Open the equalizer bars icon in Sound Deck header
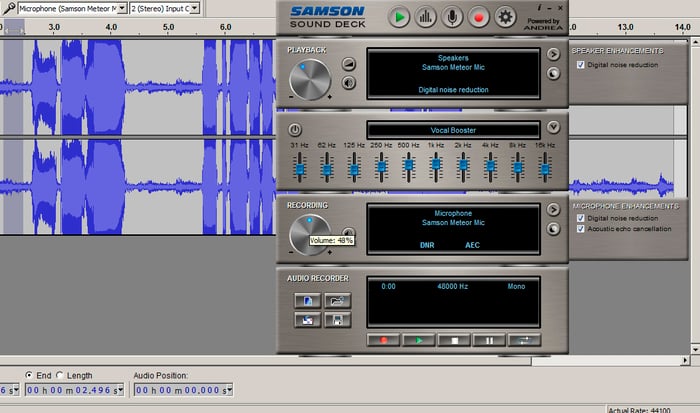The width and height of the screenshot is (700, 413). tap(425, 17)
